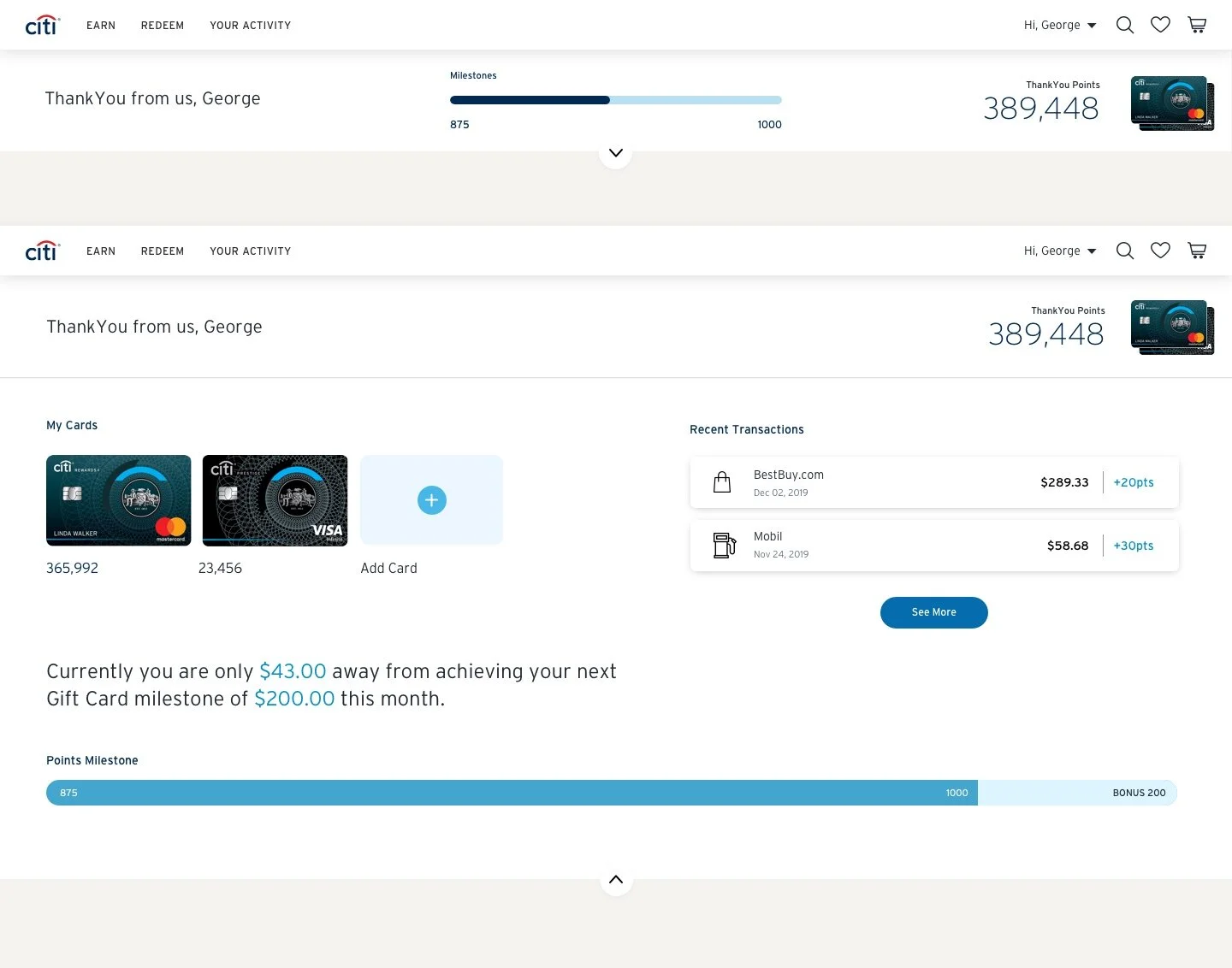
Task: Click the 365,992 points balance
Action: pos(73,568)
